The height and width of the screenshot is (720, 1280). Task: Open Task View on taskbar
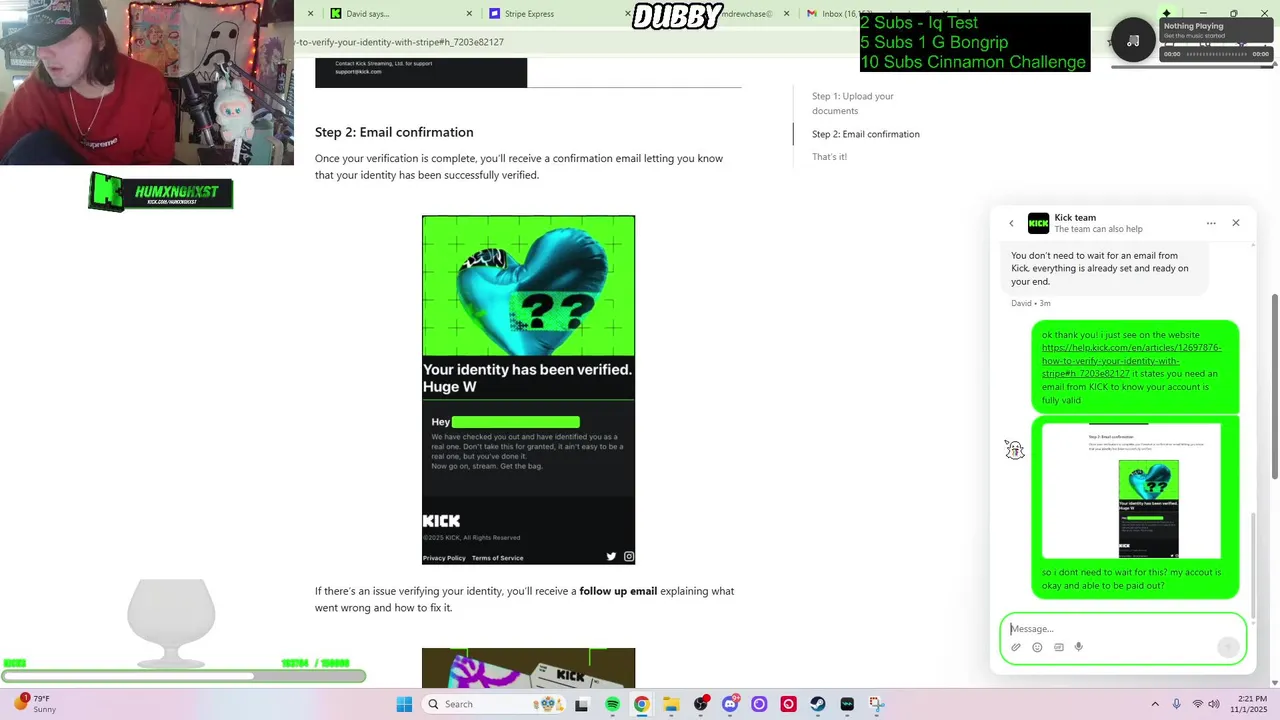click(x=582, y=704)
